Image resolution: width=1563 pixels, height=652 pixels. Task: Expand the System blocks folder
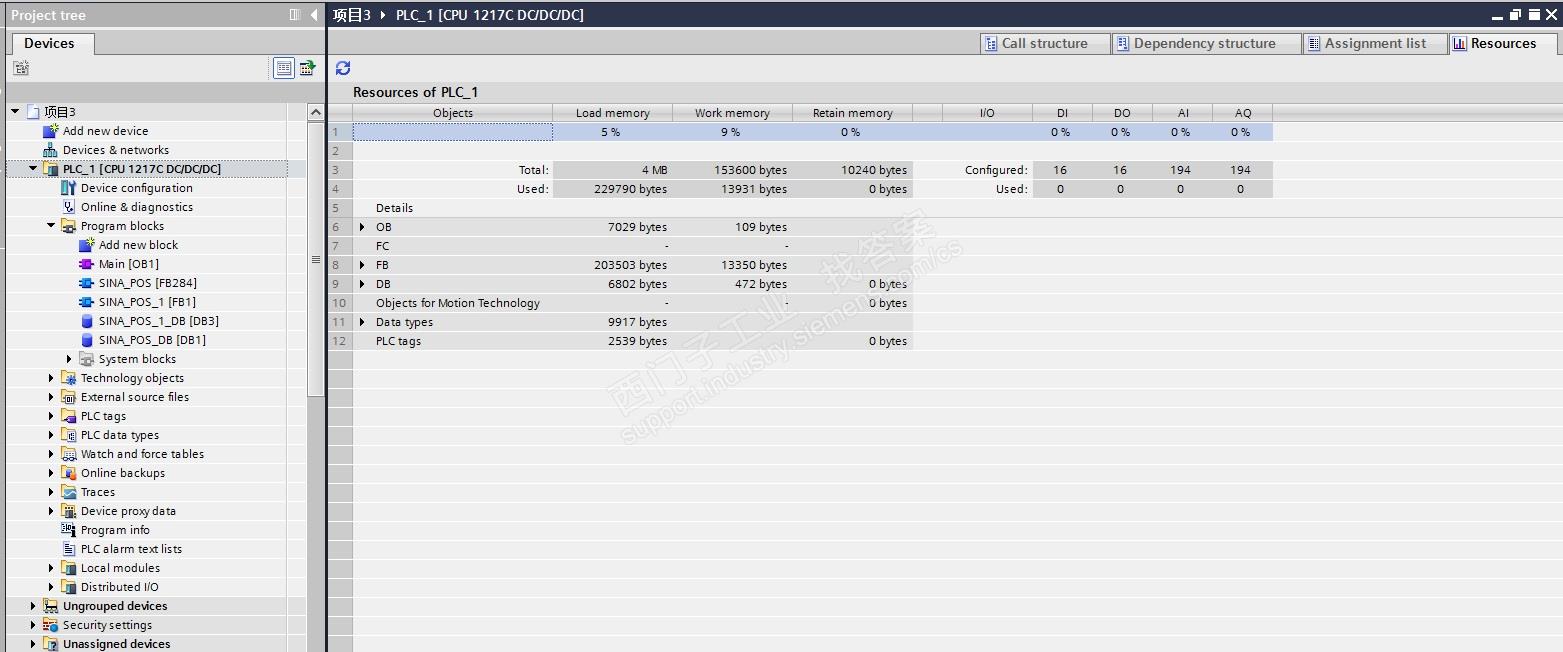click(69, 359)
